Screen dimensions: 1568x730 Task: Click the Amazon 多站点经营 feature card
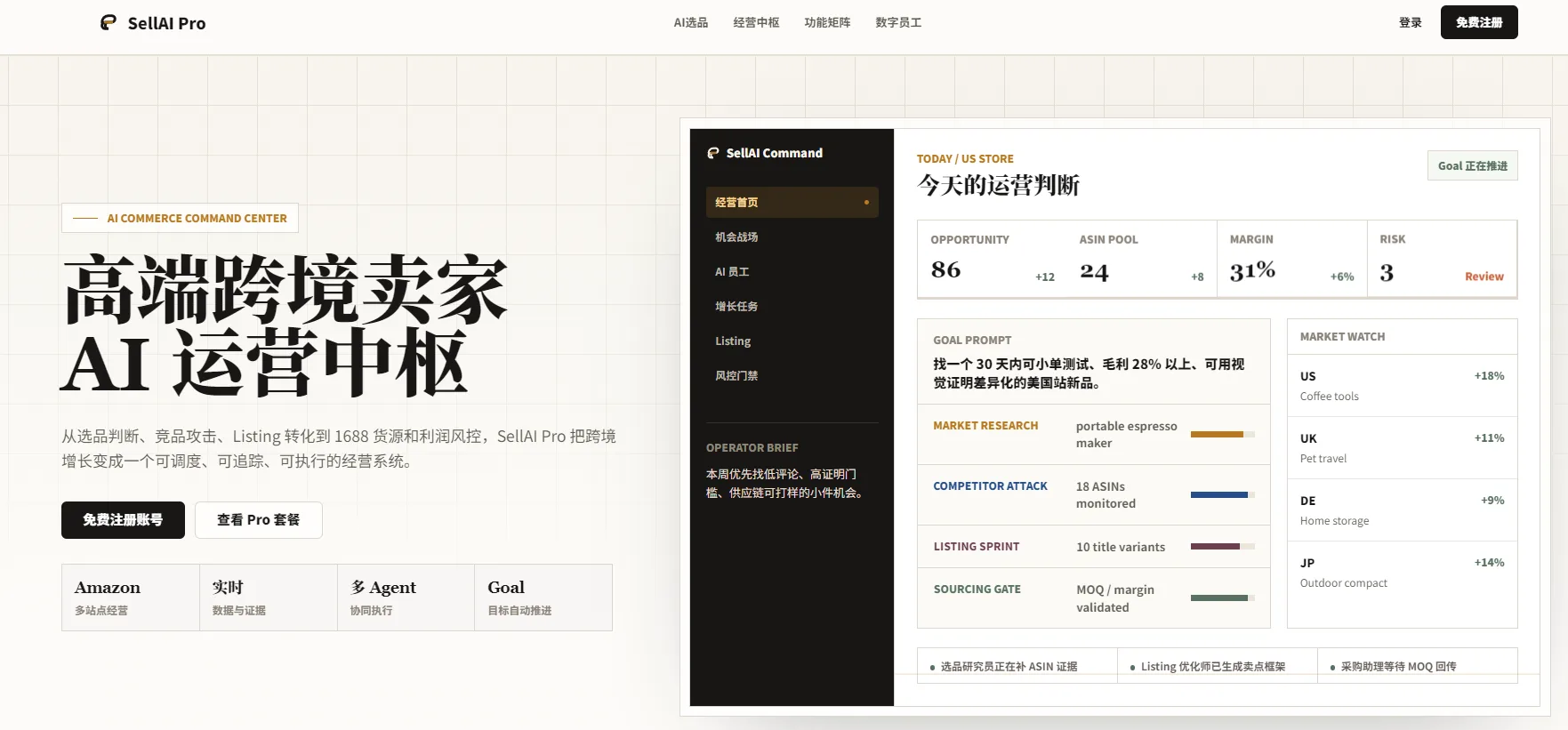pyautogui.click(x=131, y=598)
